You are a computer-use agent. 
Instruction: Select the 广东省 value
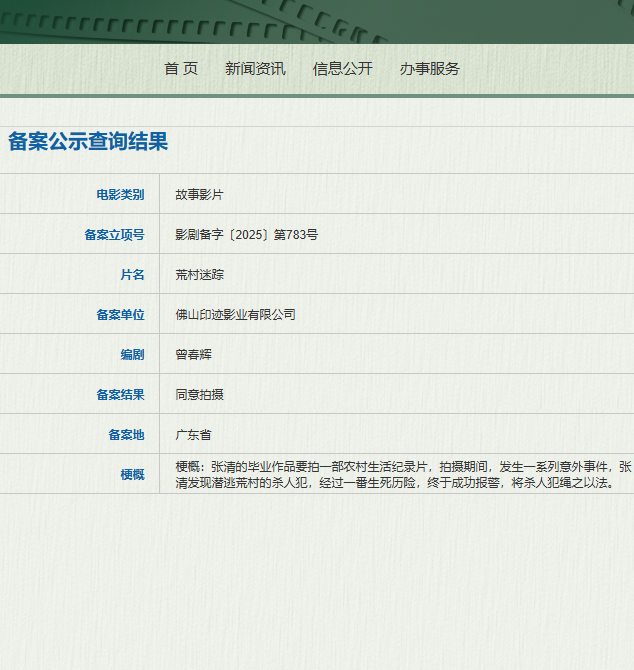(x=194, y=435)
